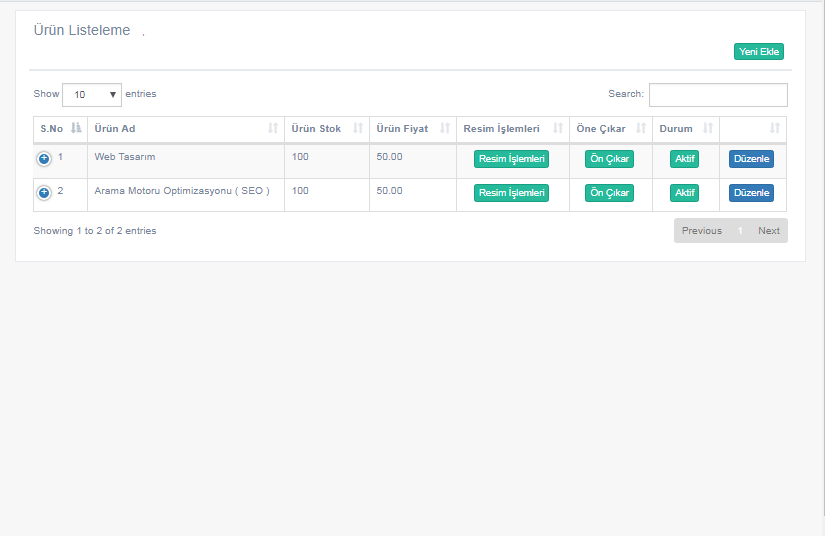Click Düzenle for Web Tasarım
The image size is (825, 536).
(x=751, y=159)
